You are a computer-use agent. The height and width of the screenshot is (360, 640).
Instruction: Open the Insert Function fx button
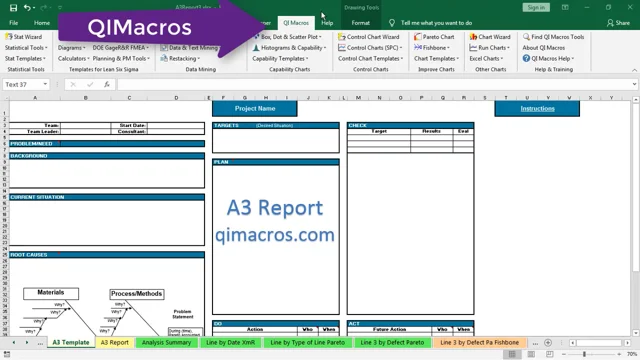[107, 84]
